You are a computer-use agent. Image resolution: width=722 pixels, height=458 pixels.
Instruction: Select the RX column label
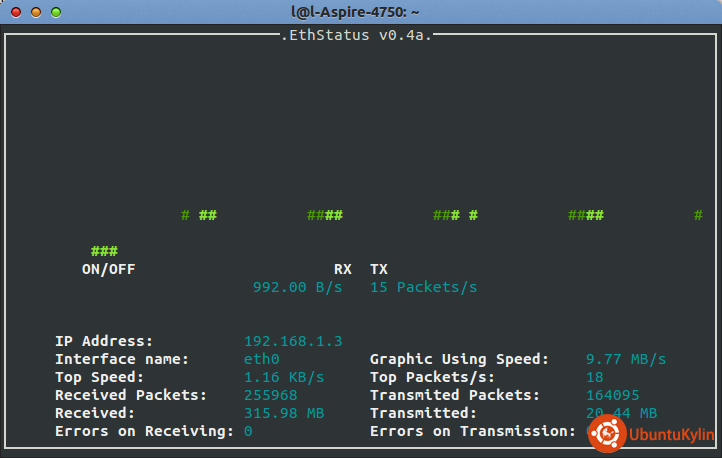tap(342, 269)
